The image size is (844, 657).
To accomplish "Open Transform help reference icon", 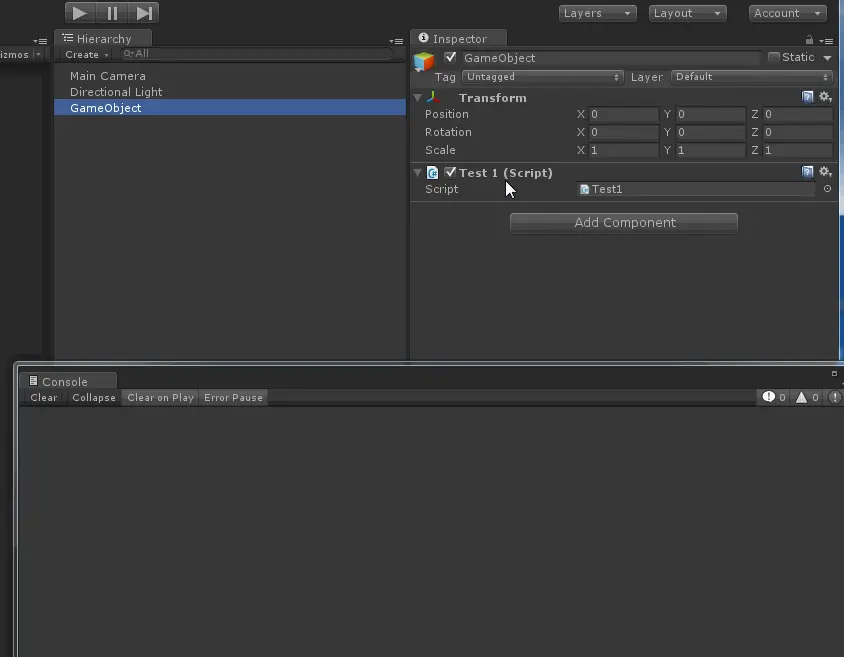I will [807, 97].
